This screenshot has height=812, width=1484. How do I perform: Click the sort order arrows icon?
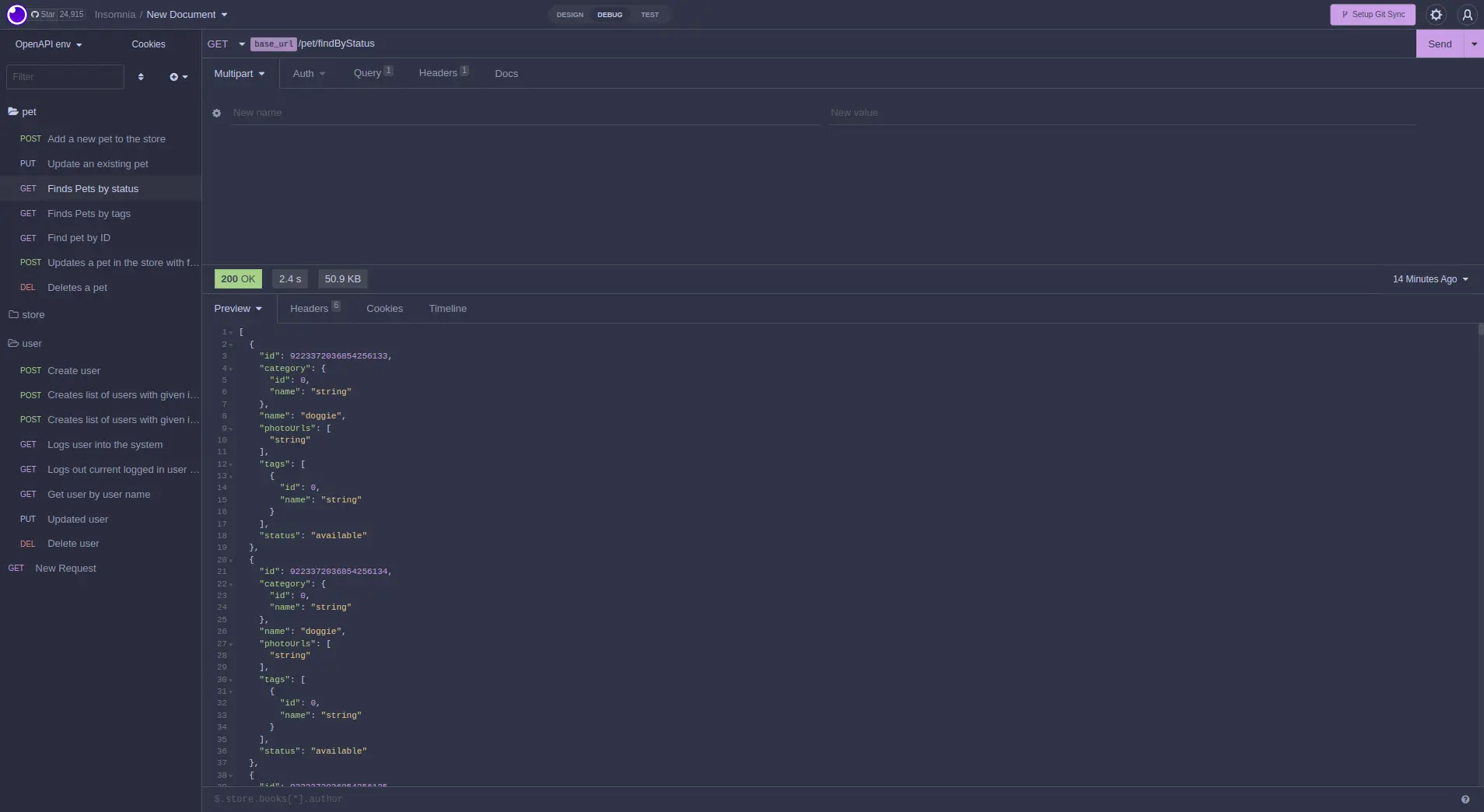tap(141, 77)
